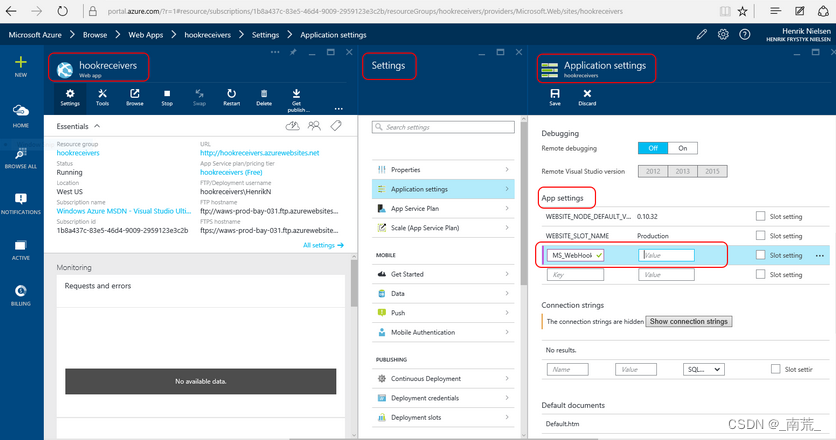Image resolution: width=836 pixels, height=440 pixels.
Task: Select Visual Studio version 2012
Action: [x=653, y=171]
